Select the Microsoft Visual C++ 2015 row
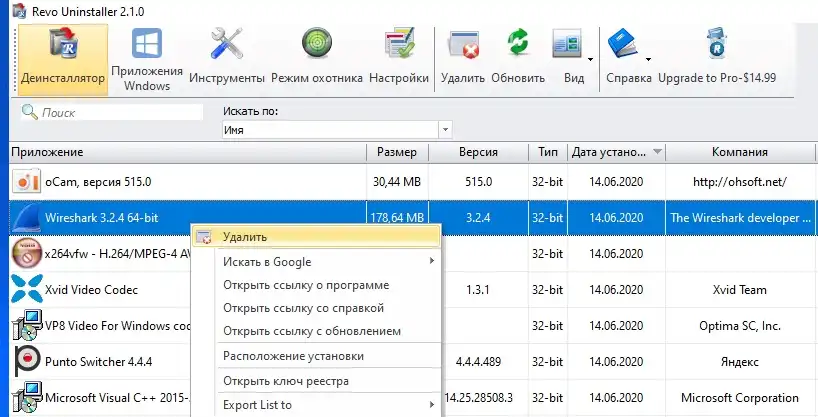Viewport: 818px width, 417px height. pos(413,398)
